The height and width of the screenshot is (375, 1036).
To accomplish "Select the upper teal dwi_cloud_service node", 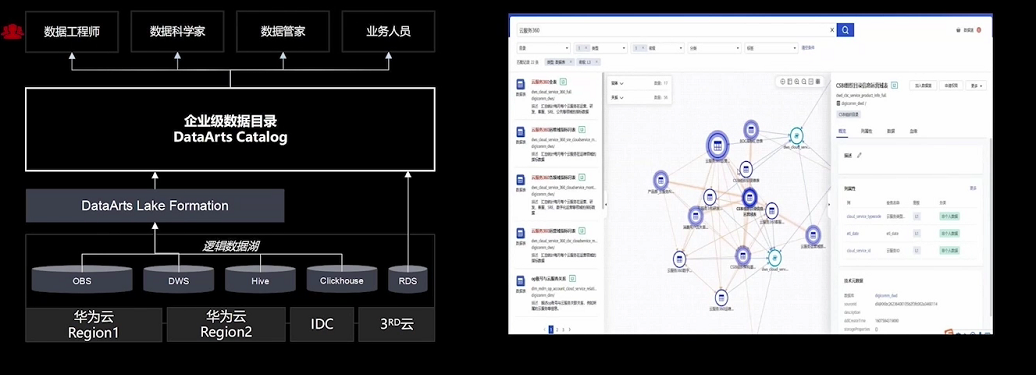I will (x=797, y=135).
